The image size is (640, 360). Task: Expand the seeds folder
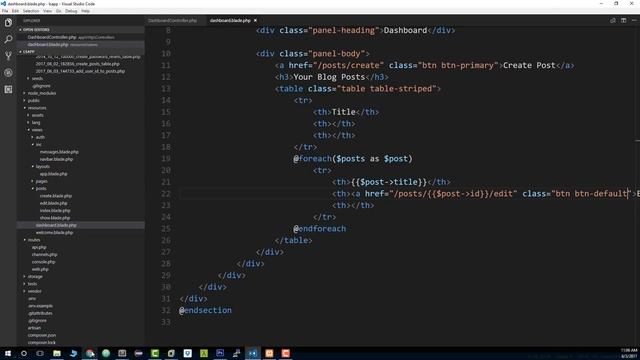point(37,78)
